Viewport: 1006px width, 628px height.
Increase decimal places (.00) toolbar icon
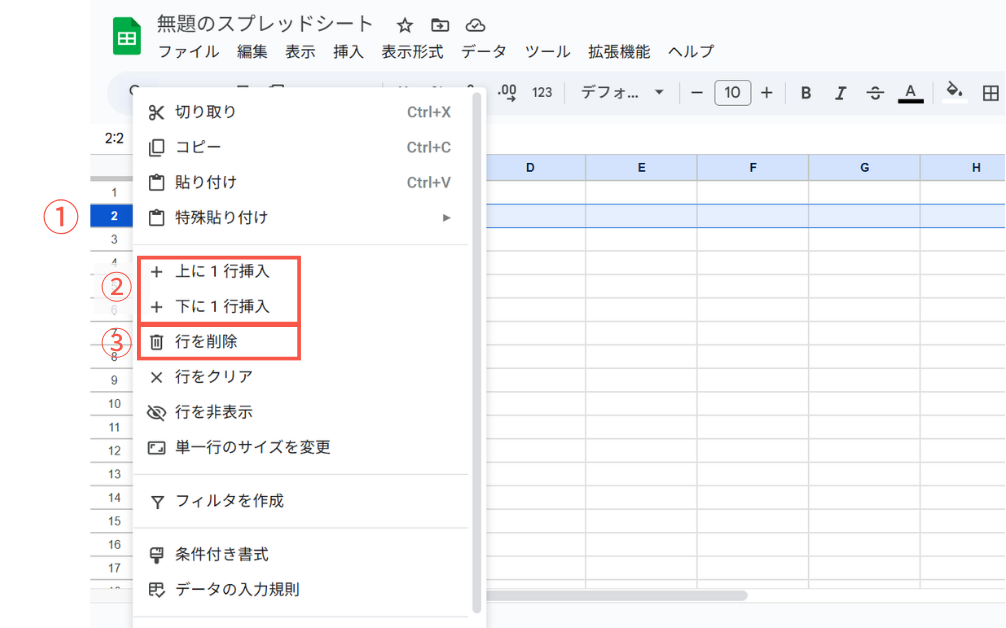[x=507, y=92]
